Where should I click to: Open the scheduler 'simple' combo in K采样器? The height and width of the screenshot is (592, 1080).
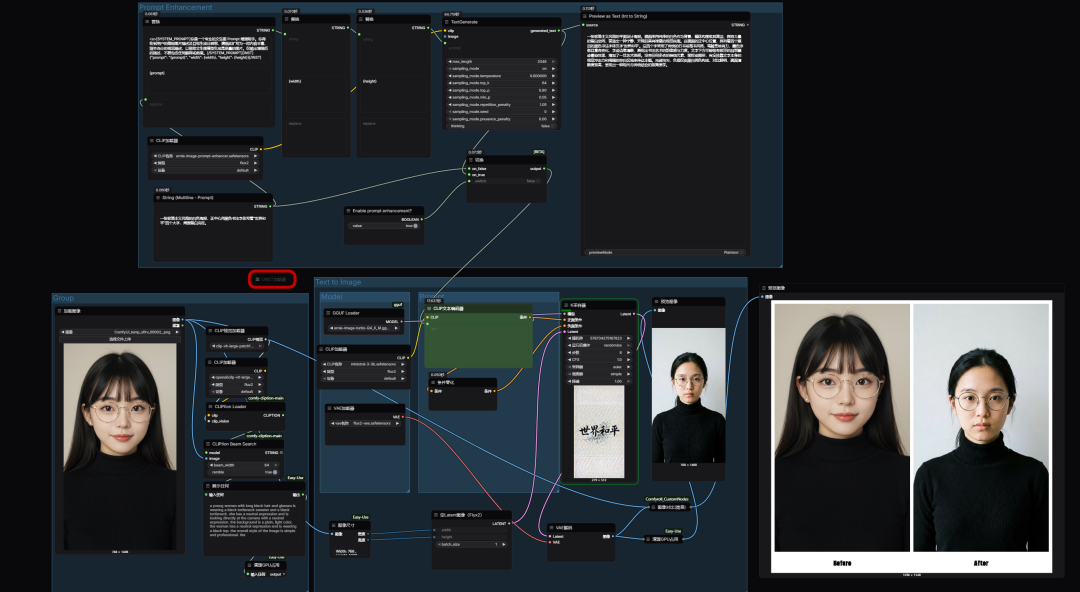599,374
